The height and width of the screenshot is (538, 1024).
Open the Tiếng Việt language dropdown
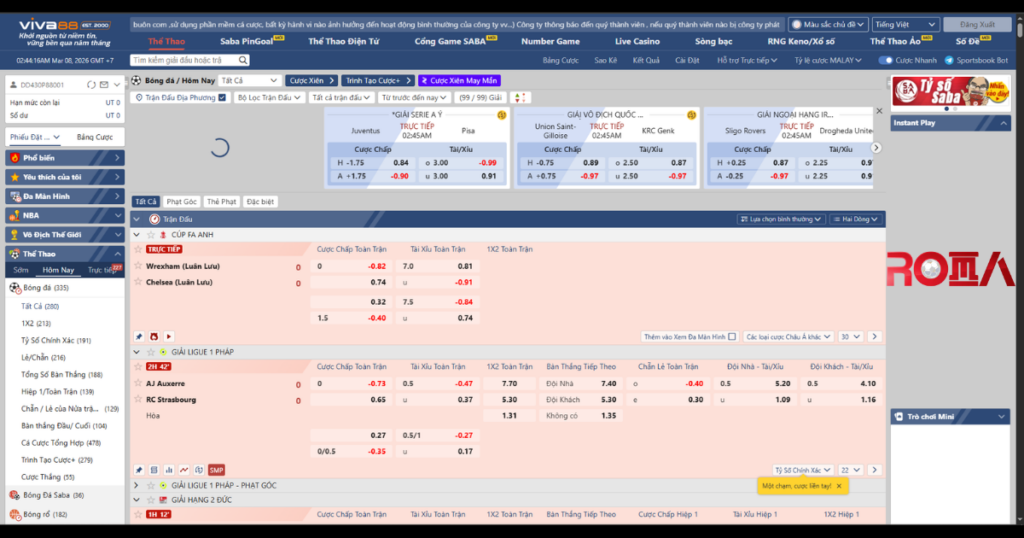[904, 24]
